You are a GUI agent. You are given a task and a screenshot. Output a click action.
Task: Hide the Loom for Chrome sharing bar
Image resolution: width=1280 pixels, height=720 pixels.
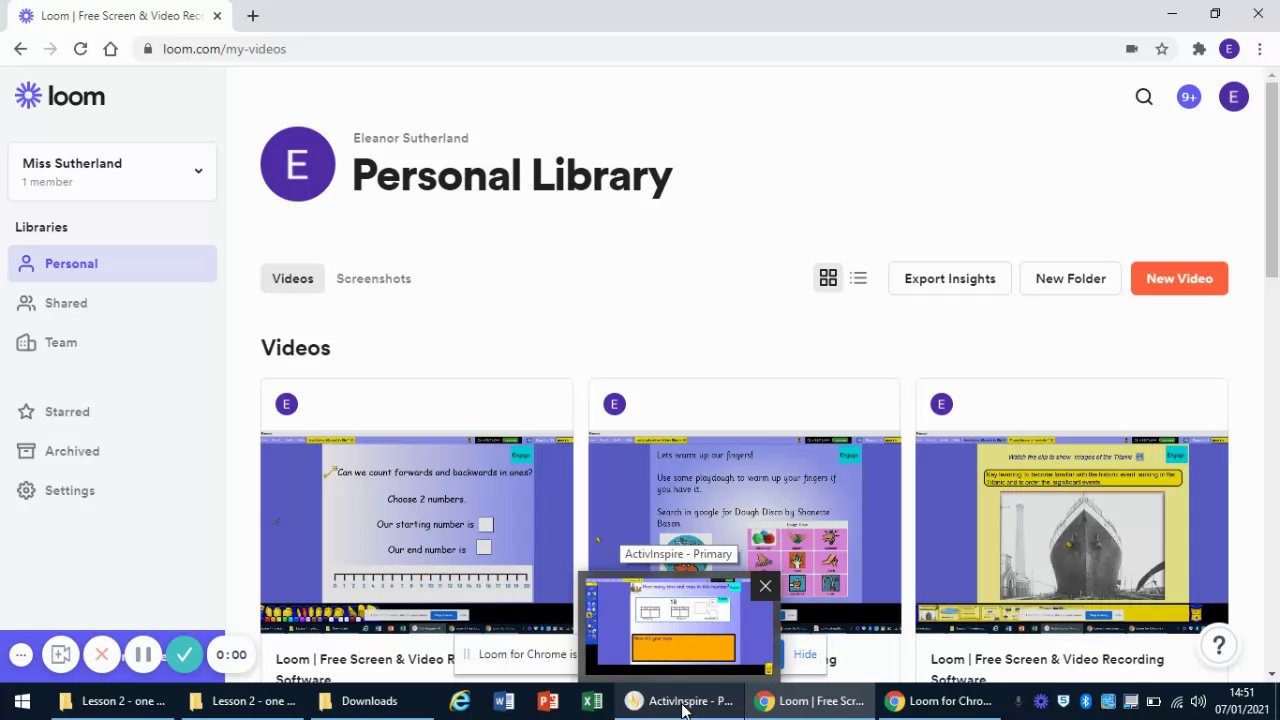click(x=805, y=654)
